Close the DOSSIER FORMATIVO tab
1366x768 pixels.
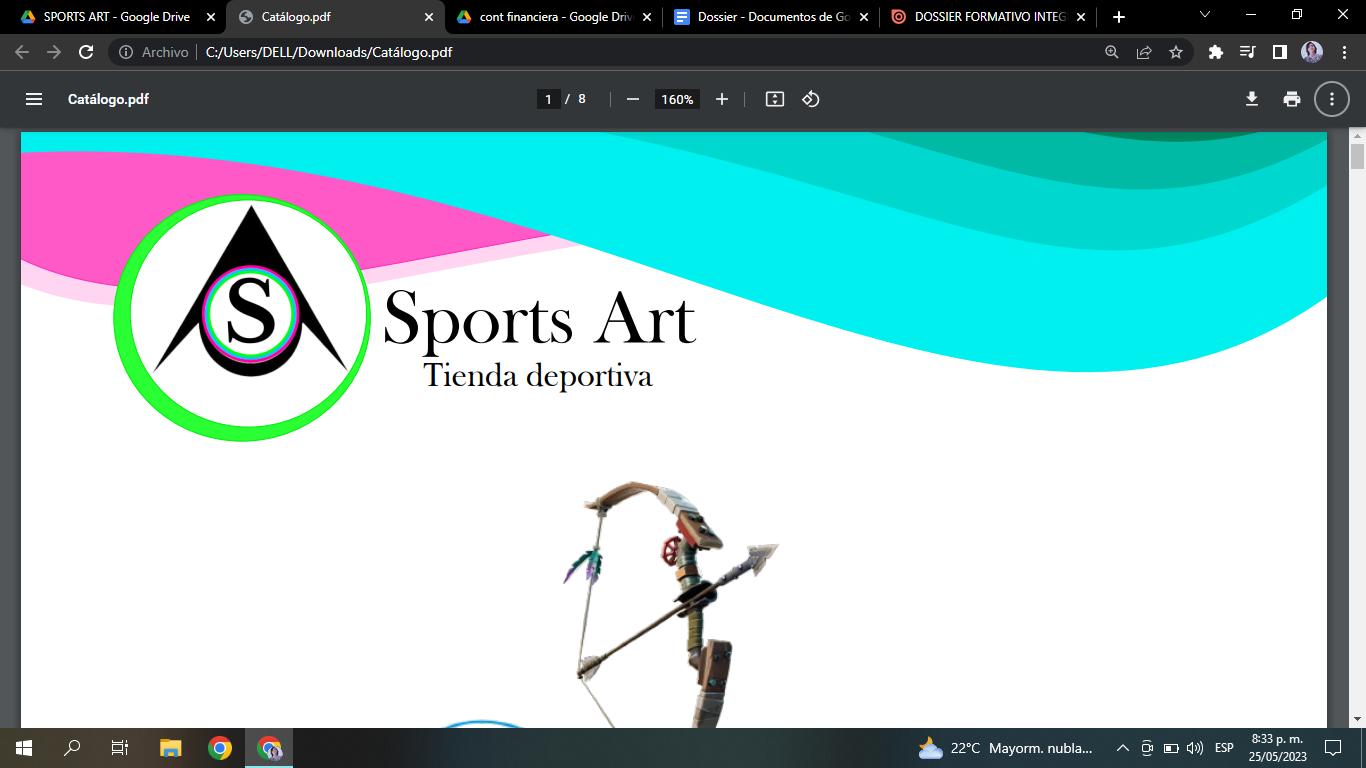1081,17
